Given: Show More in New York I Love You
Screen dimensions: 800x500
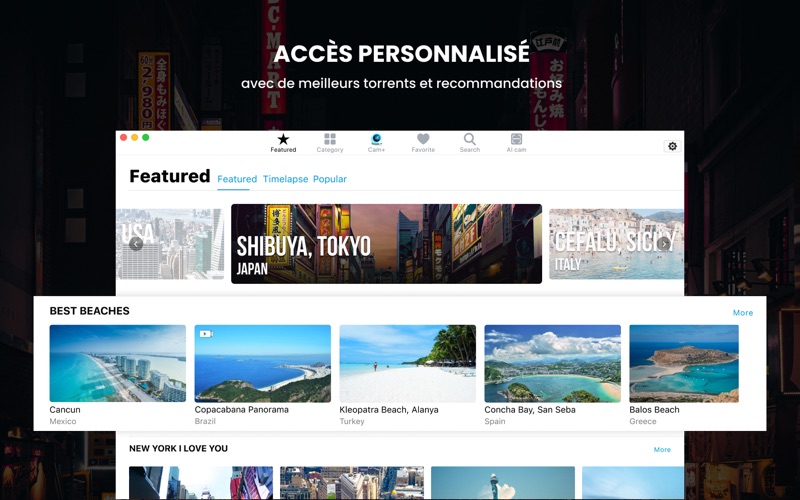Looking at the screenshot, I should [662, 449].
